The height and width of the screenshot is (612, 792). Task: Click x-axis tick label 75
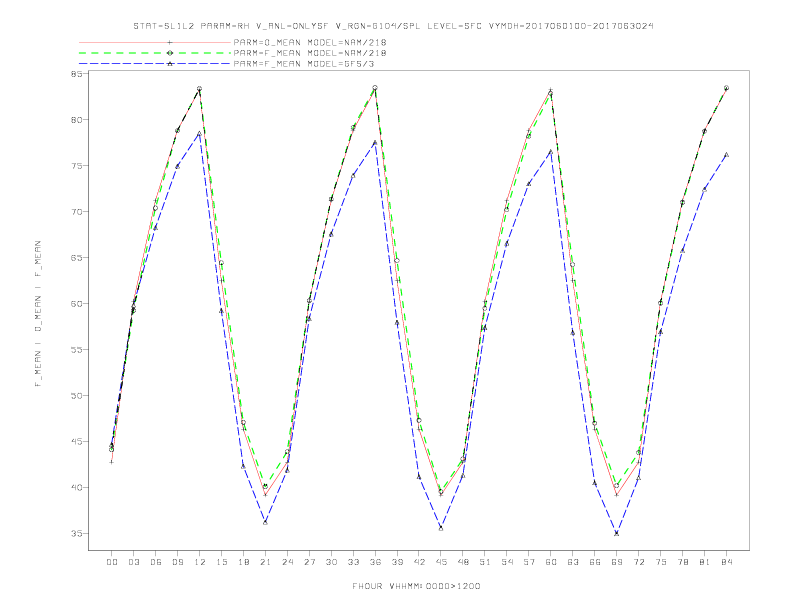[x=661, y=562]
